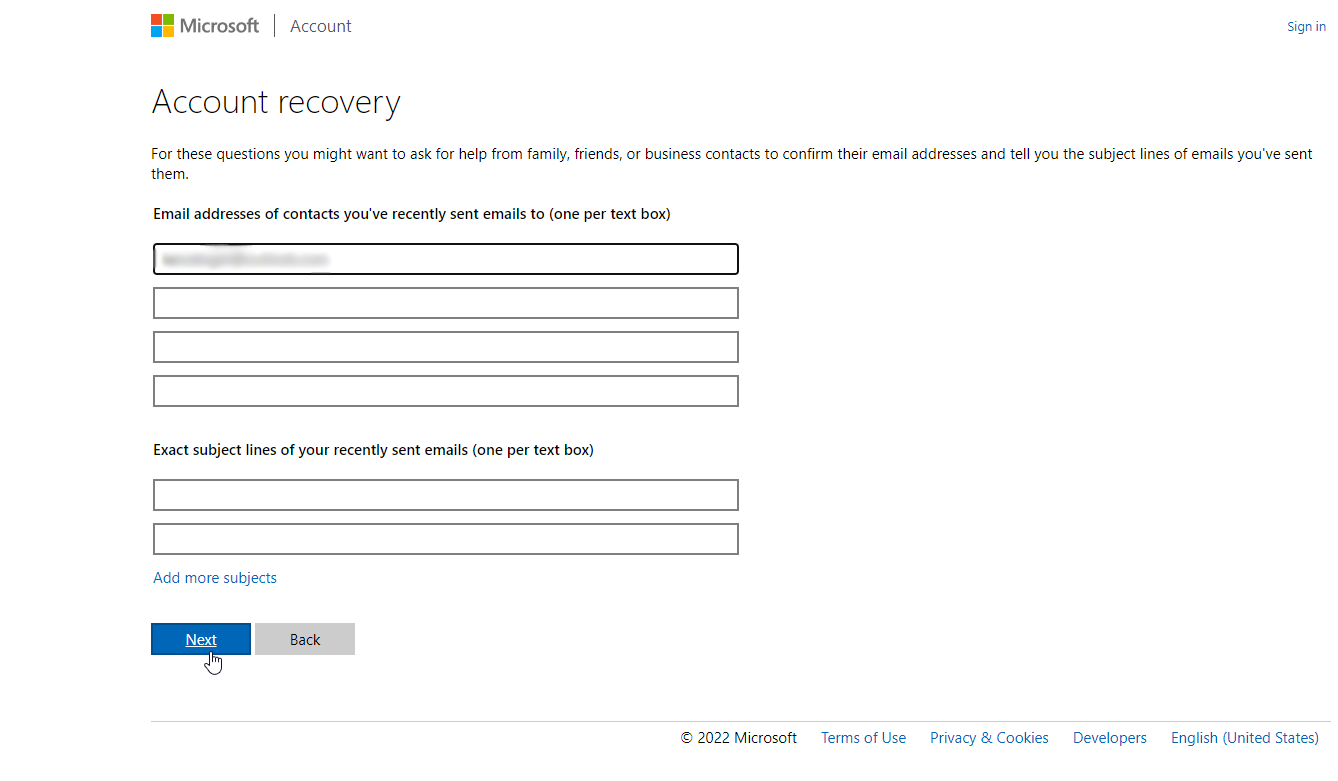Select the fourth contact email box
This screenshot has width=1338, height=781.
(446, 391)
